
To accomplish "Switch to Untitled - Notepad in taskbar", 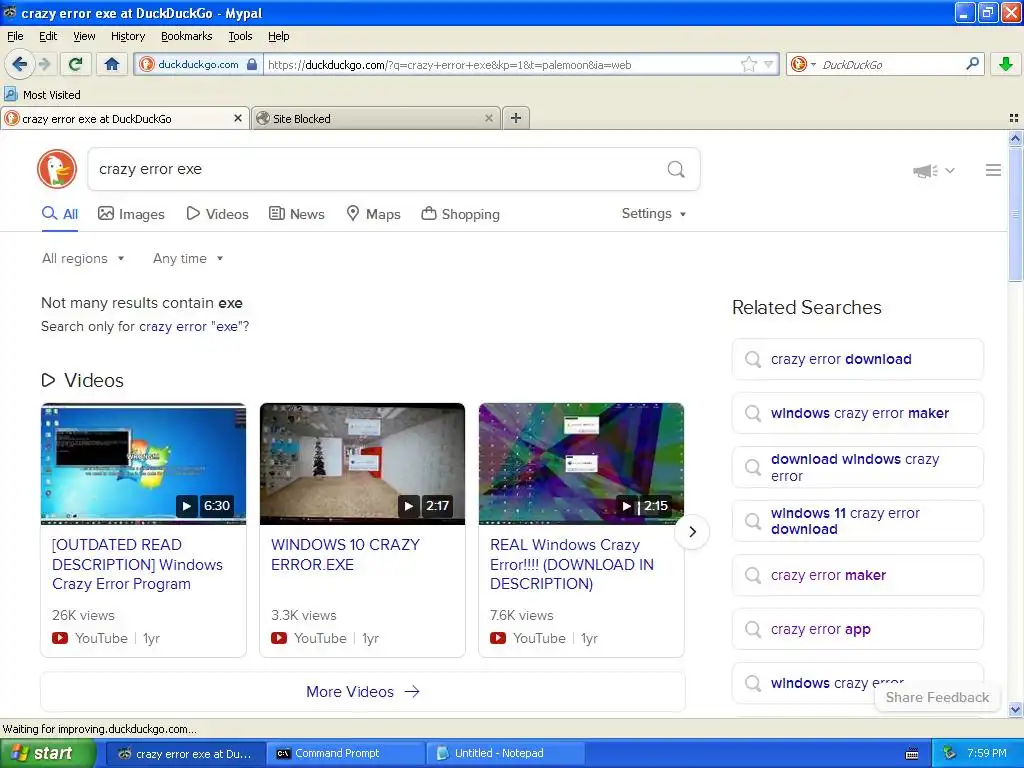I will (504, 754).
